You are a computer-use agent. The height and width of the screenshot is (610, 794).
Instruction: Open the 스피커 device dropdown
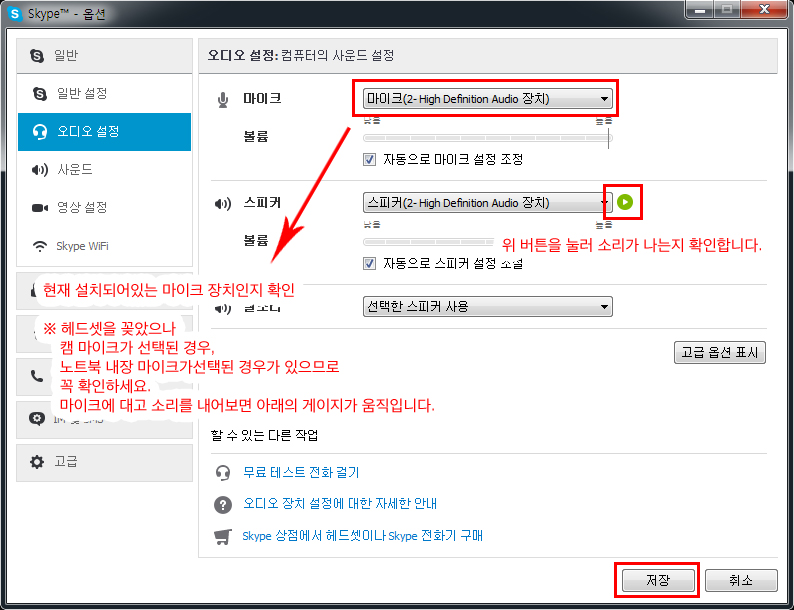[488, 202]
